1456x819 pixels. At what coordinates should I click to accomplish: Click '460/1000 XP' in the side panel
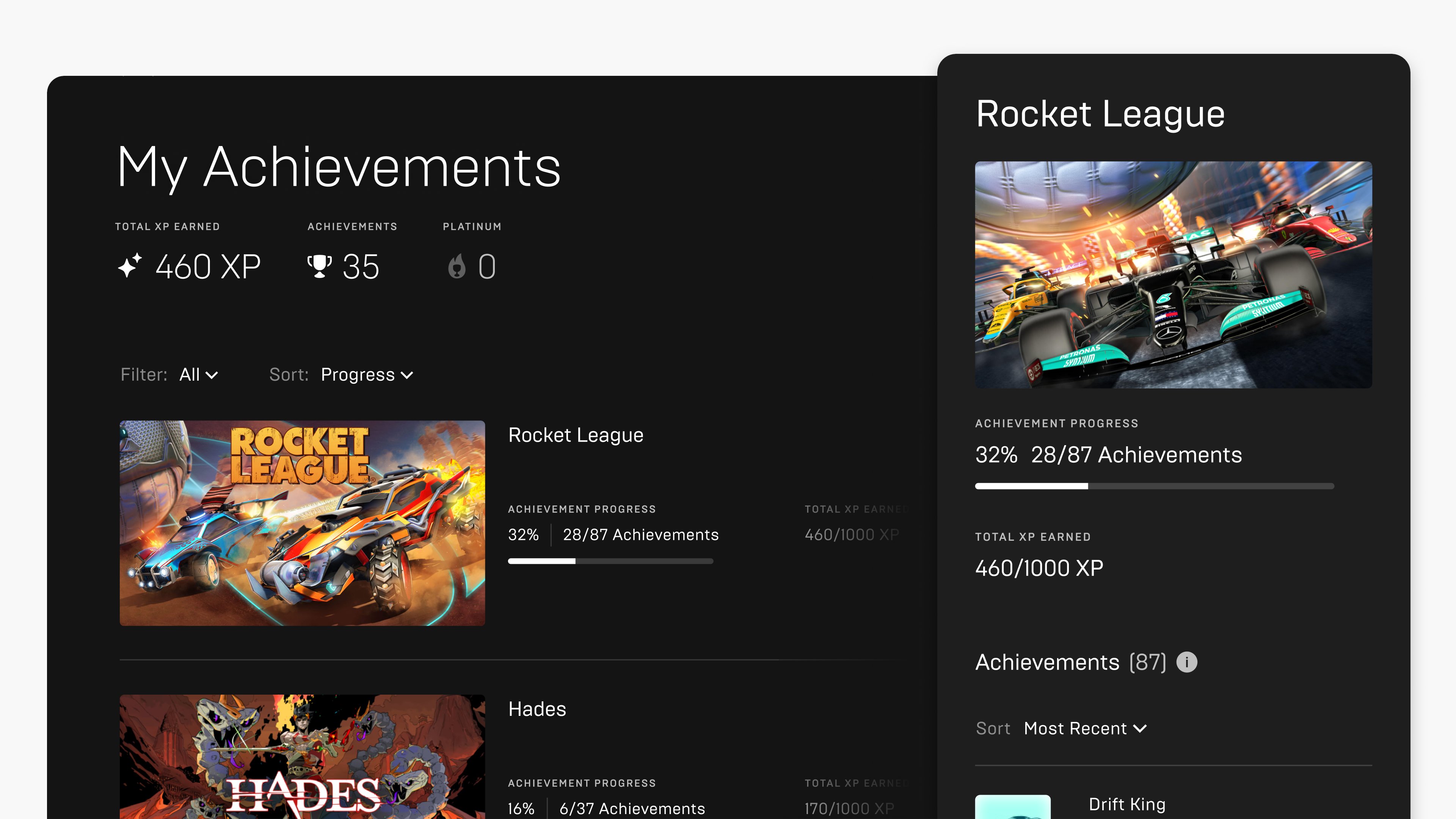pyautogui.click(x=1039, y=568)
